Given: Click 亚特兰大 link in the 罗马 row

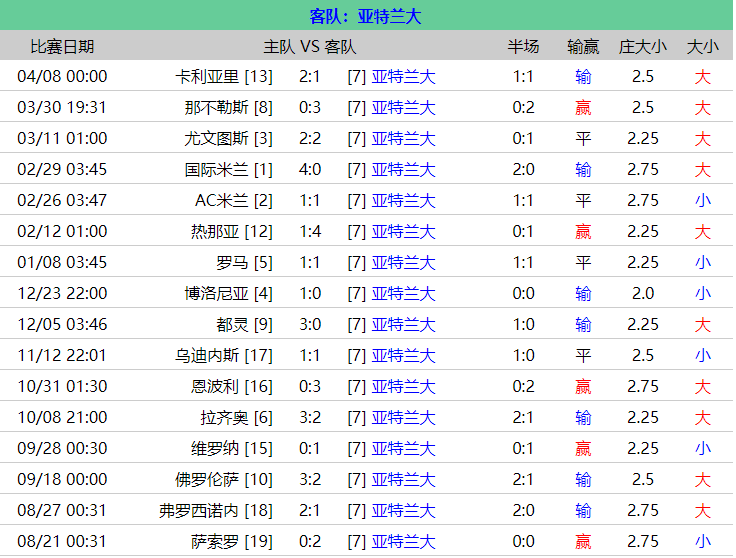Looking at the screenshot, I should click(x=403, y=262).
